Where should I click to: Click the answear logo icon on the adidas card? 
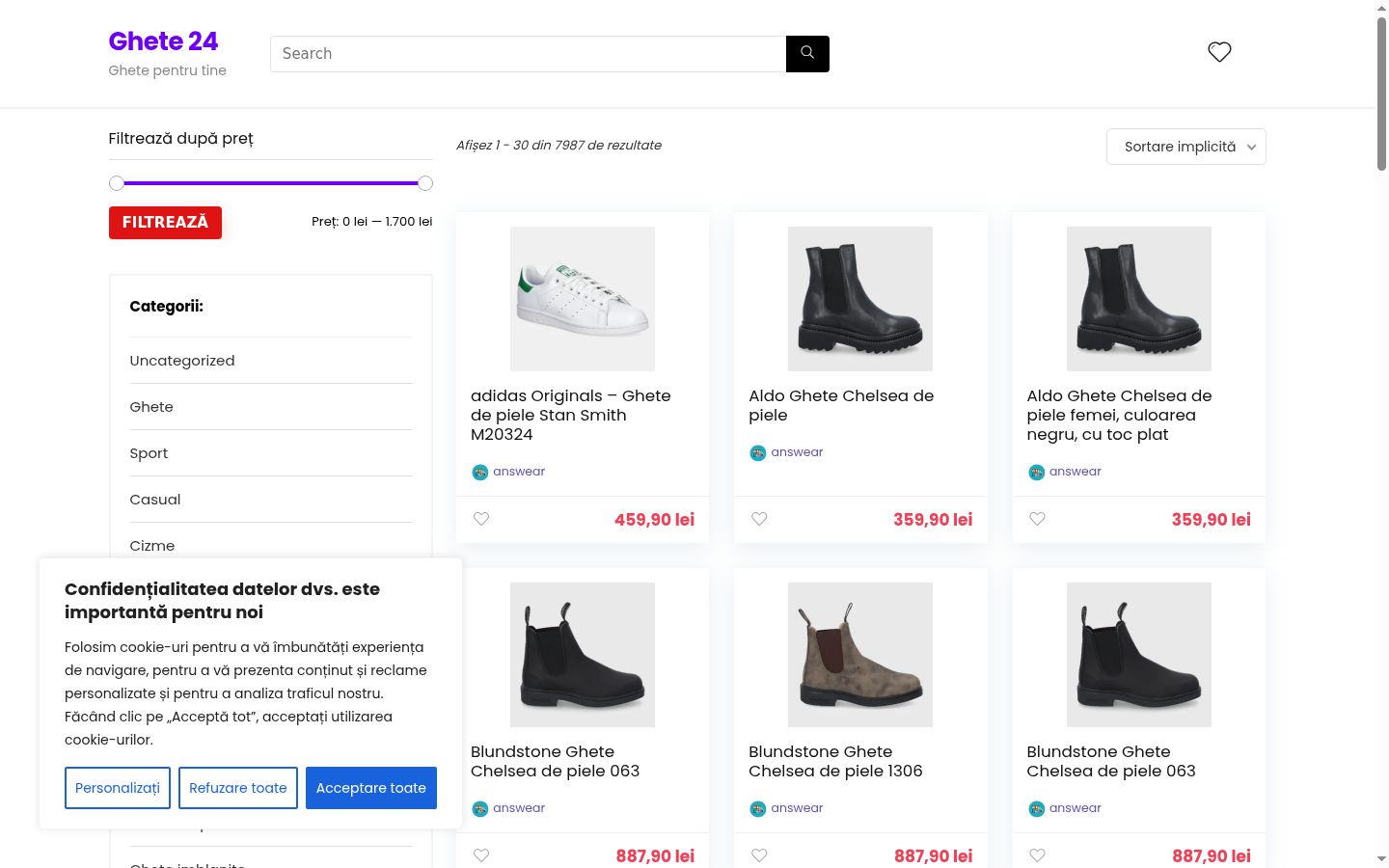click(479, 472)
